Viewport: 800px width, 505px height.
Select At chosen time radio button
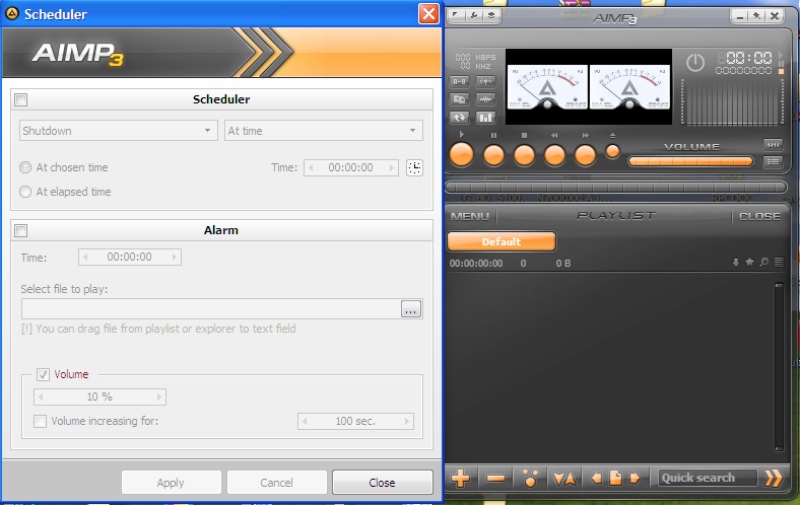[x=25, y=167]
